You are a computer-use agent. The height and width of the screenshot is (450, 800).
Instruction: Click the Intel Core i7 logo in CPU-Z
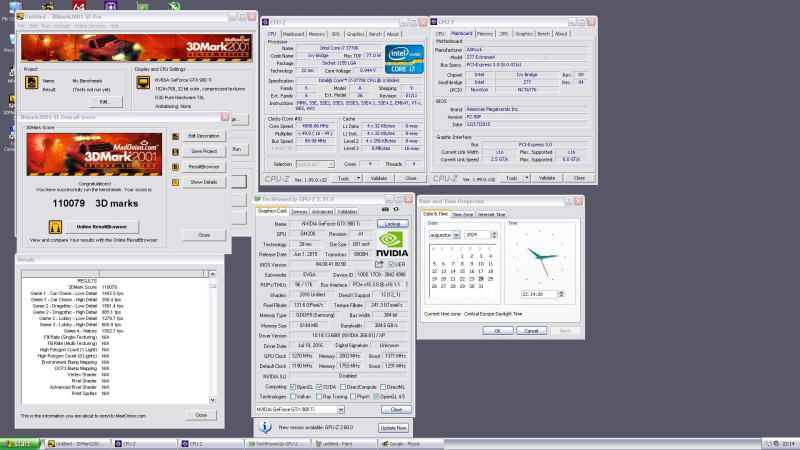pyautogui.click(x=404, y=60)
